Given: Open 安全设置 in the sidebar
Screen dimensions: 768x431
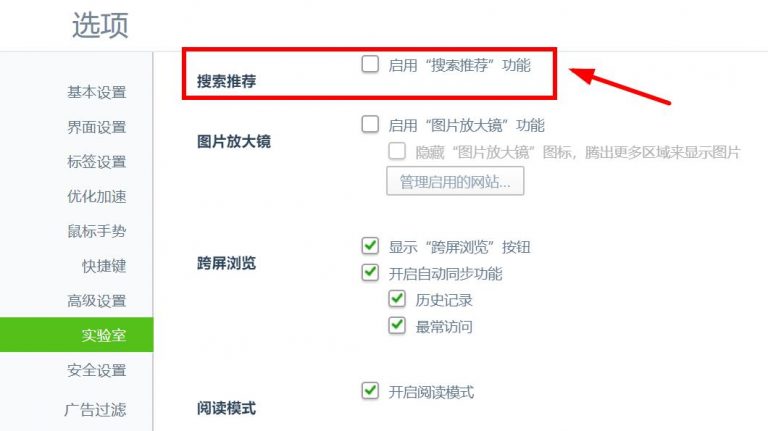Looking at the screenshot, I should 96,370.
